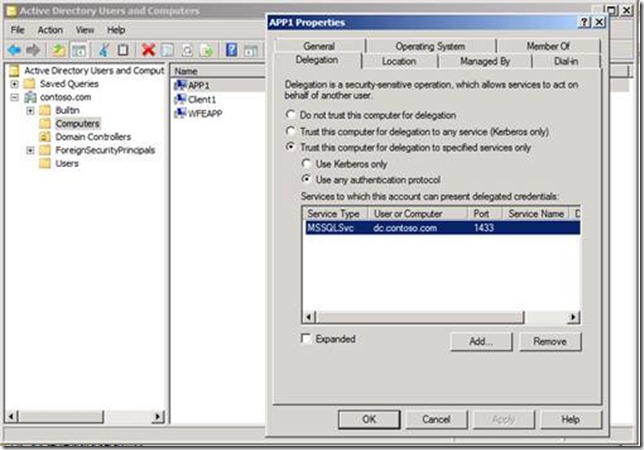Open the Domain Controllers folder
This screenshot has width=644, height=450.
[x=92, y=137]
